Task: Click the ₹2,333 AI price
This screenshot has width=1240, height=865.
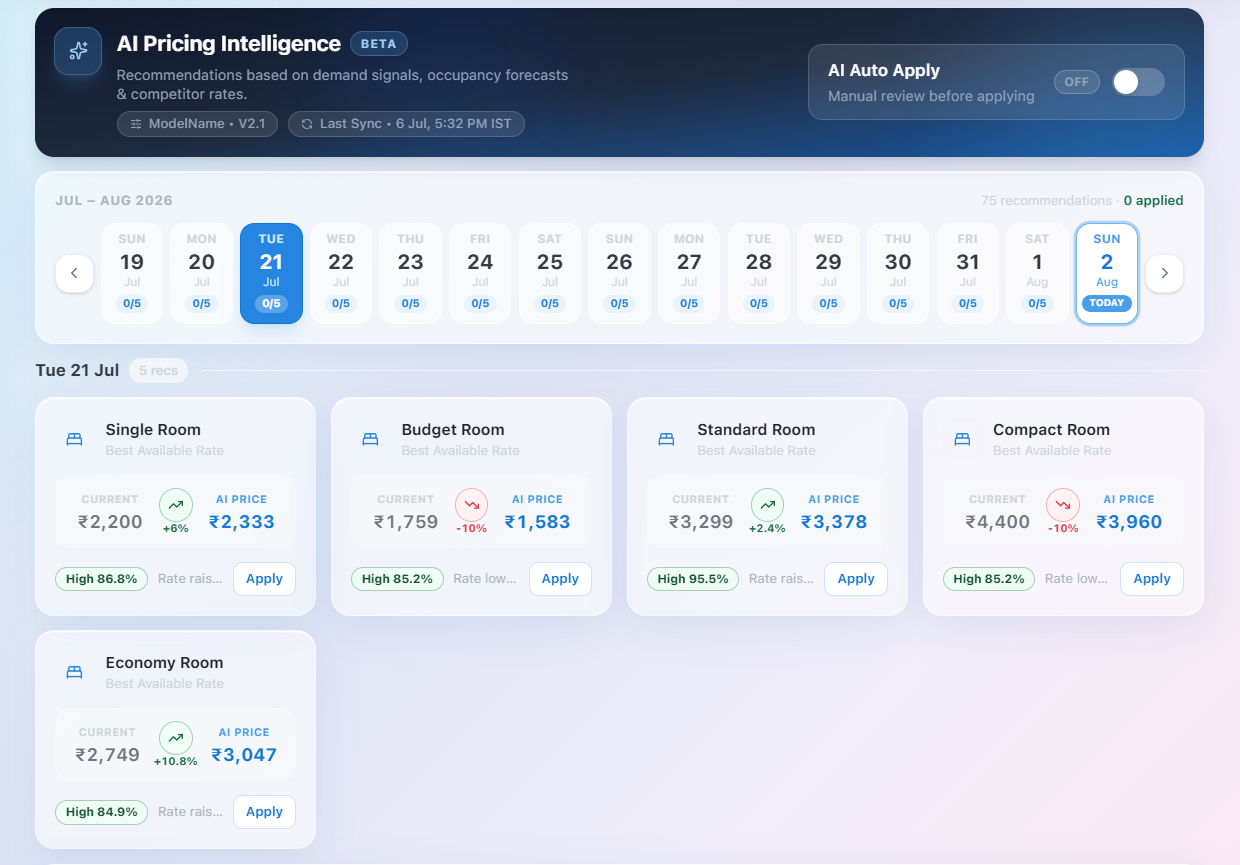Action: click(x=242, y=522)
